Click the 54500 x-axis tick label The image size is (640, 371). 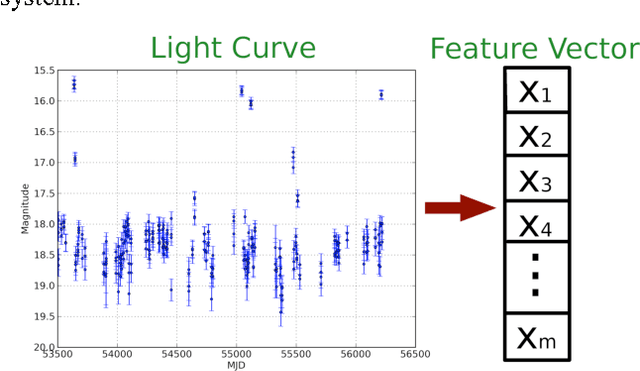177,354
